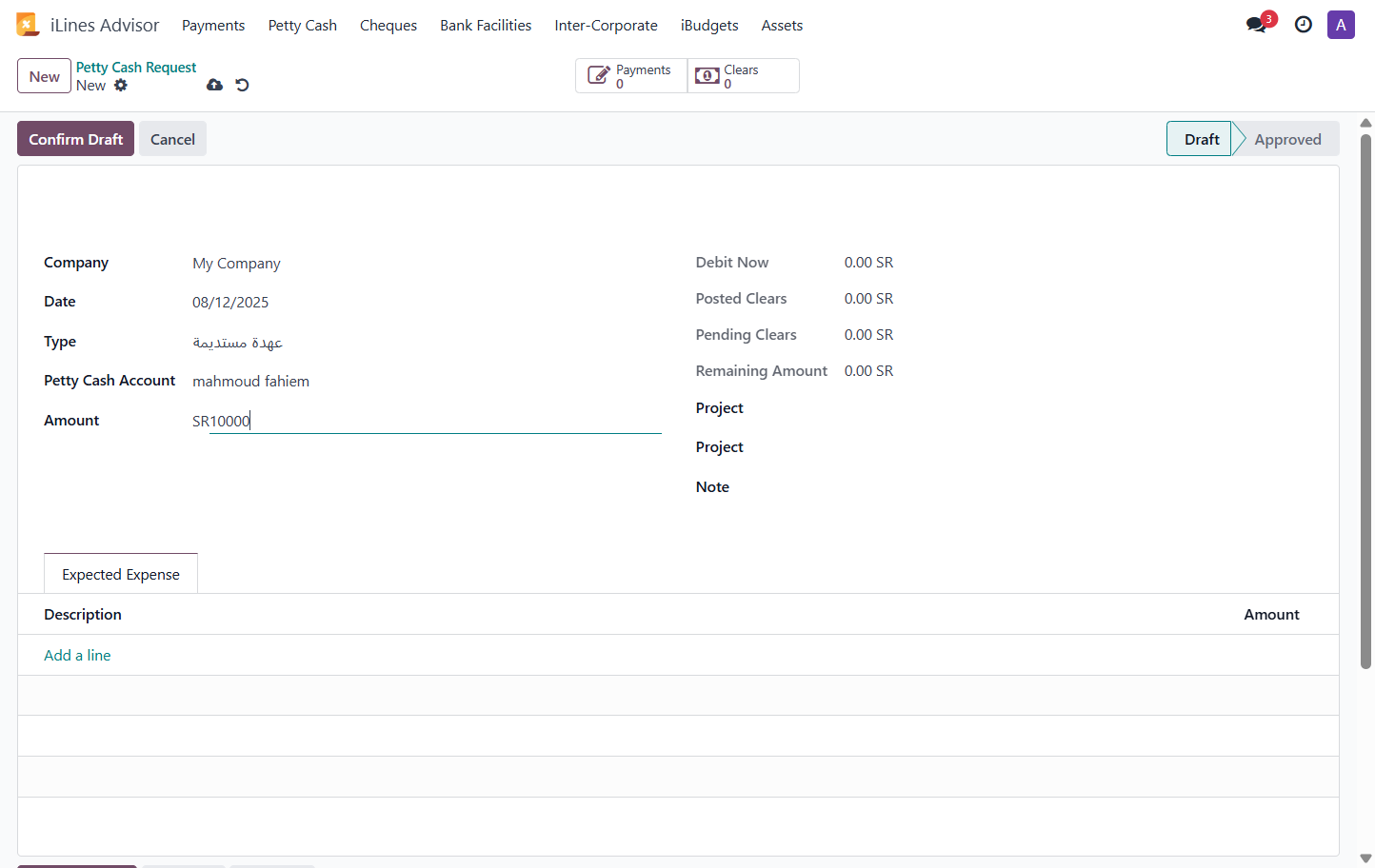The height and width of the screenshot is (868, 1375).
Task: Click the Confirm Draft button
Action: (75, 139)
